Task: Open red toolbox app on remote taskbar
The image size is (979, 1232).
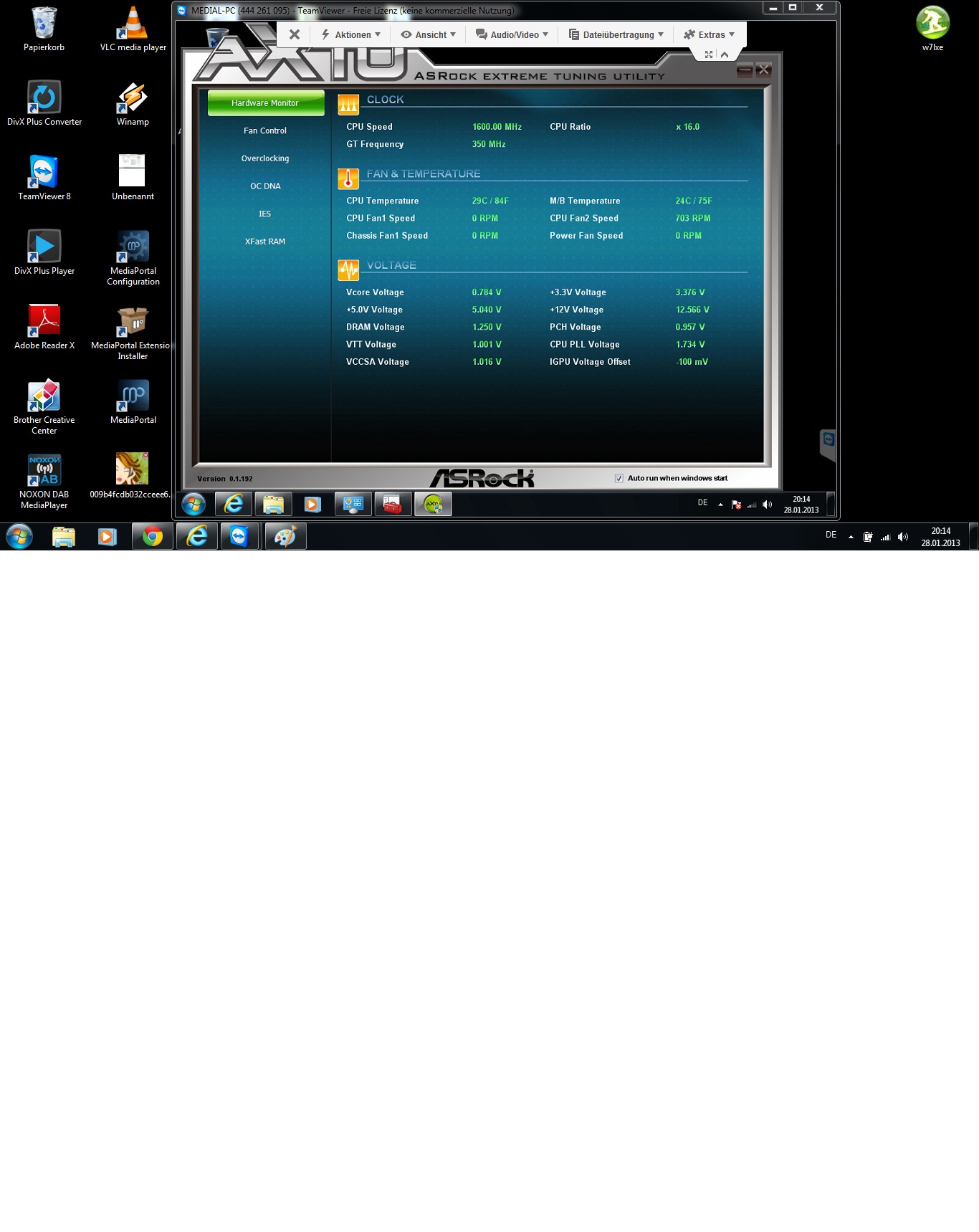Action: [x=393, y=504]
